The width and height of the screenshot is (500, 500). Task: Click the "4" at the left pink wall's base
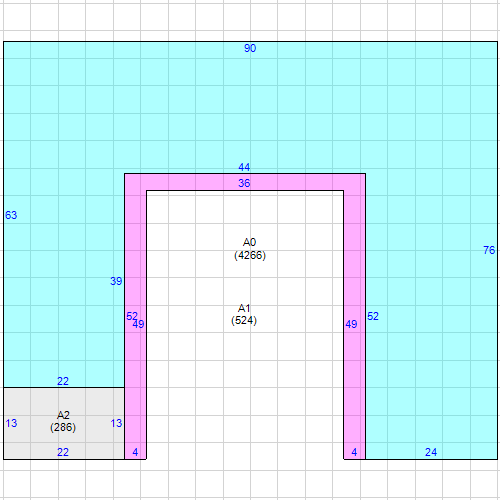pos(135,452)
